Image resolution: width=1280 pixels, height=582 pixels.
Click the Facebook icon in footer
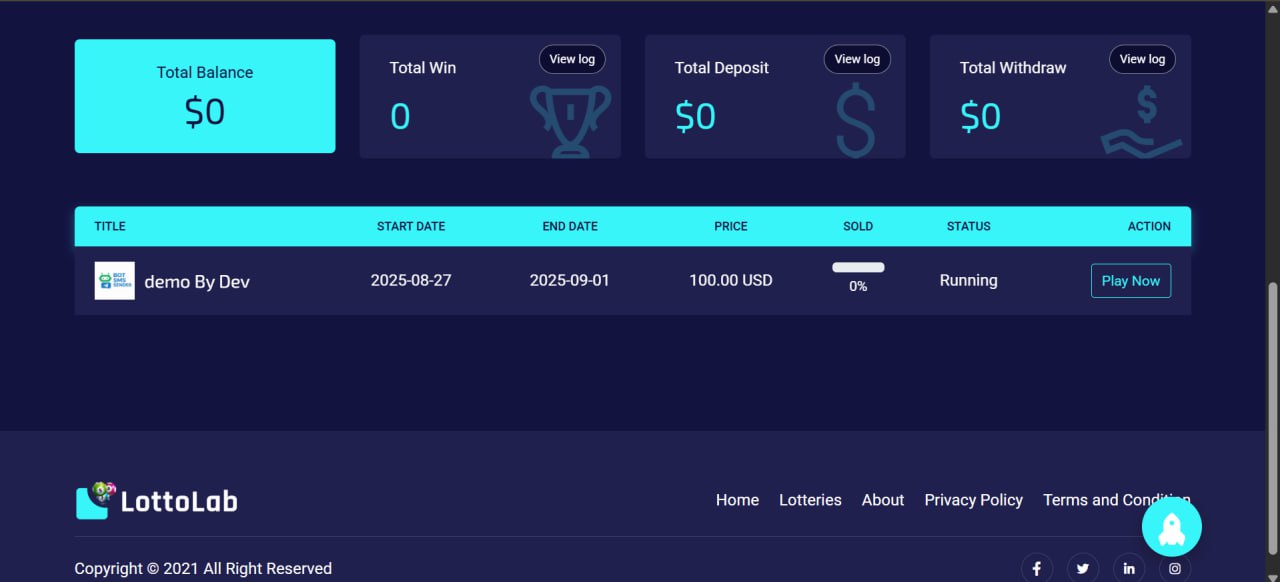(1036, 568)
